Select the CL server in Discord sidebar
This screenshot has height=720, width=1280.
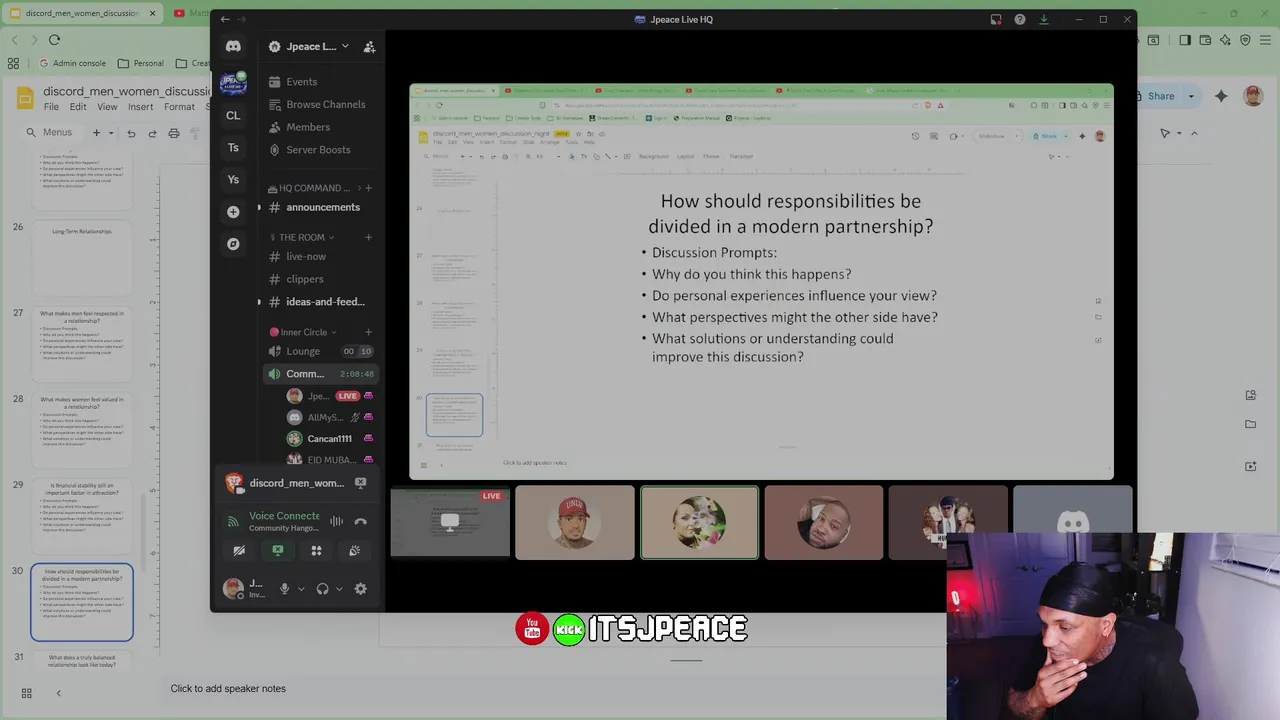(233, 115)
